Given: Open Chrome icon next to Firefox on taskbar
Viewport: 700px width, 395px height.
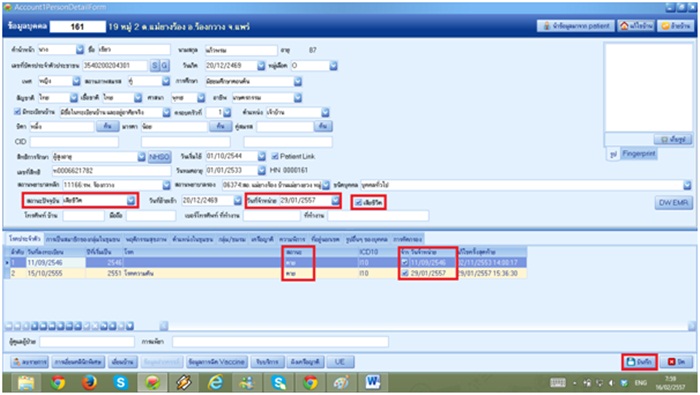Looking at the screenshot, I should pyautogui.click(x=58, y=383).
